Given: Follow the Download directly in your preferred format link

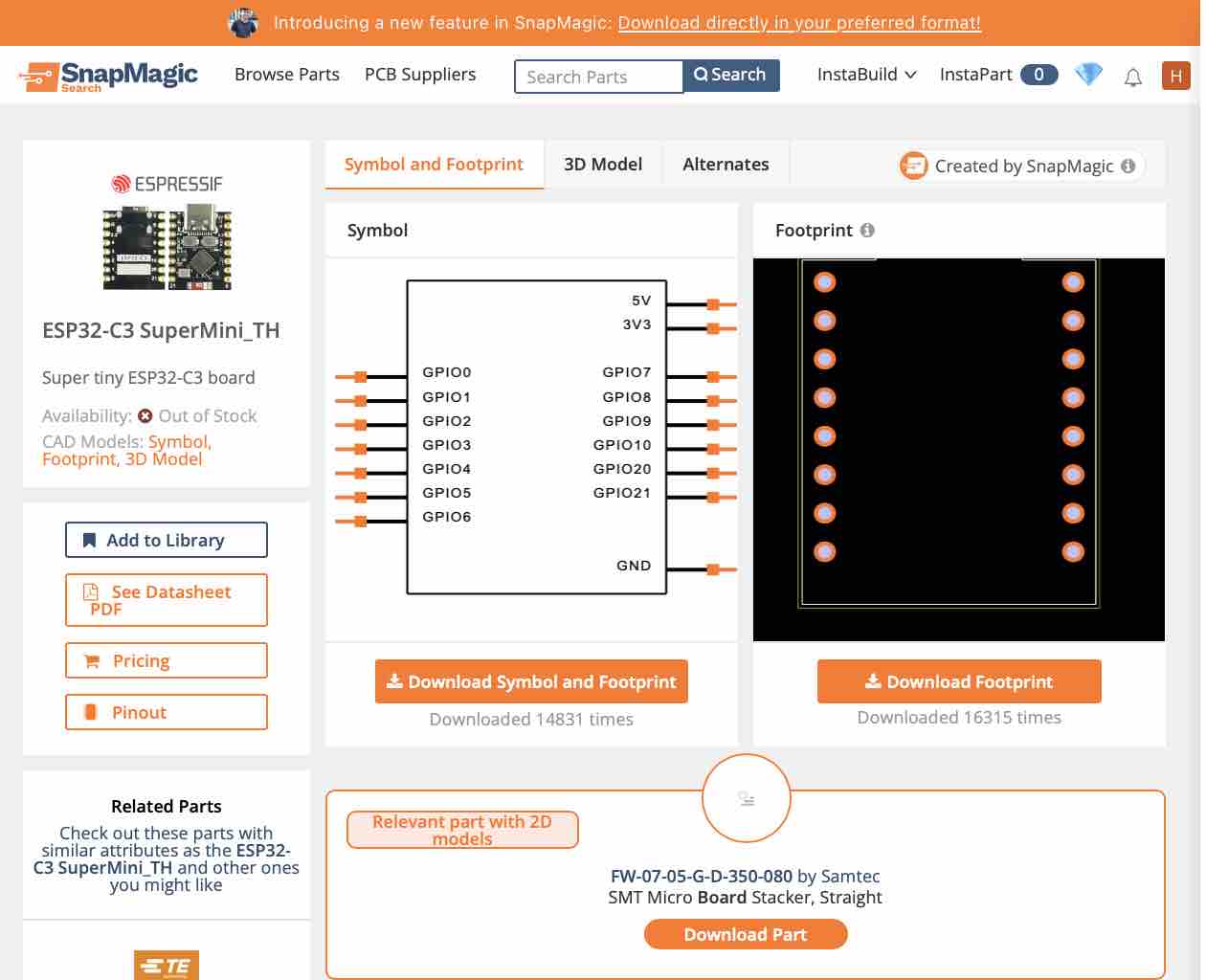Looking at the screenshot, I should click(x=799, y=23).
